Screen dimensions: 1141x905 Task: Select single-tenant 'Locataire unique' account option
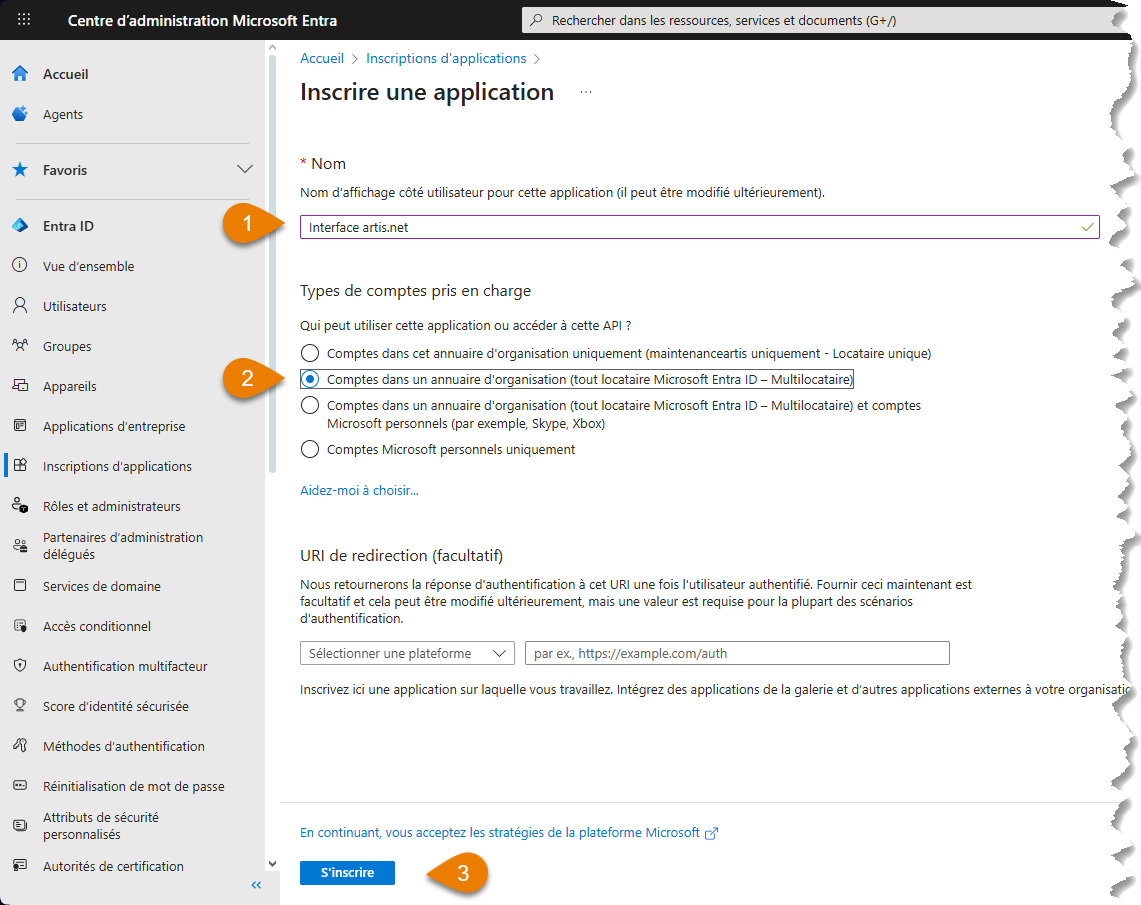310,353
